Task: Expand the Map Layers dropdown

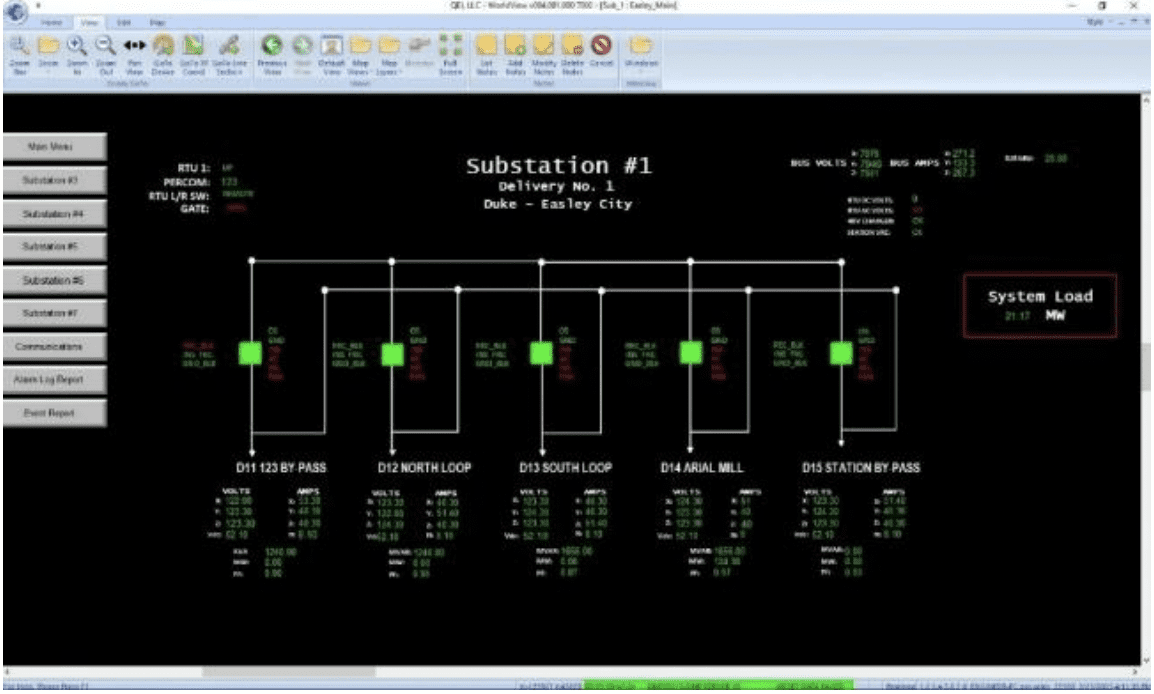Action: 389,54
